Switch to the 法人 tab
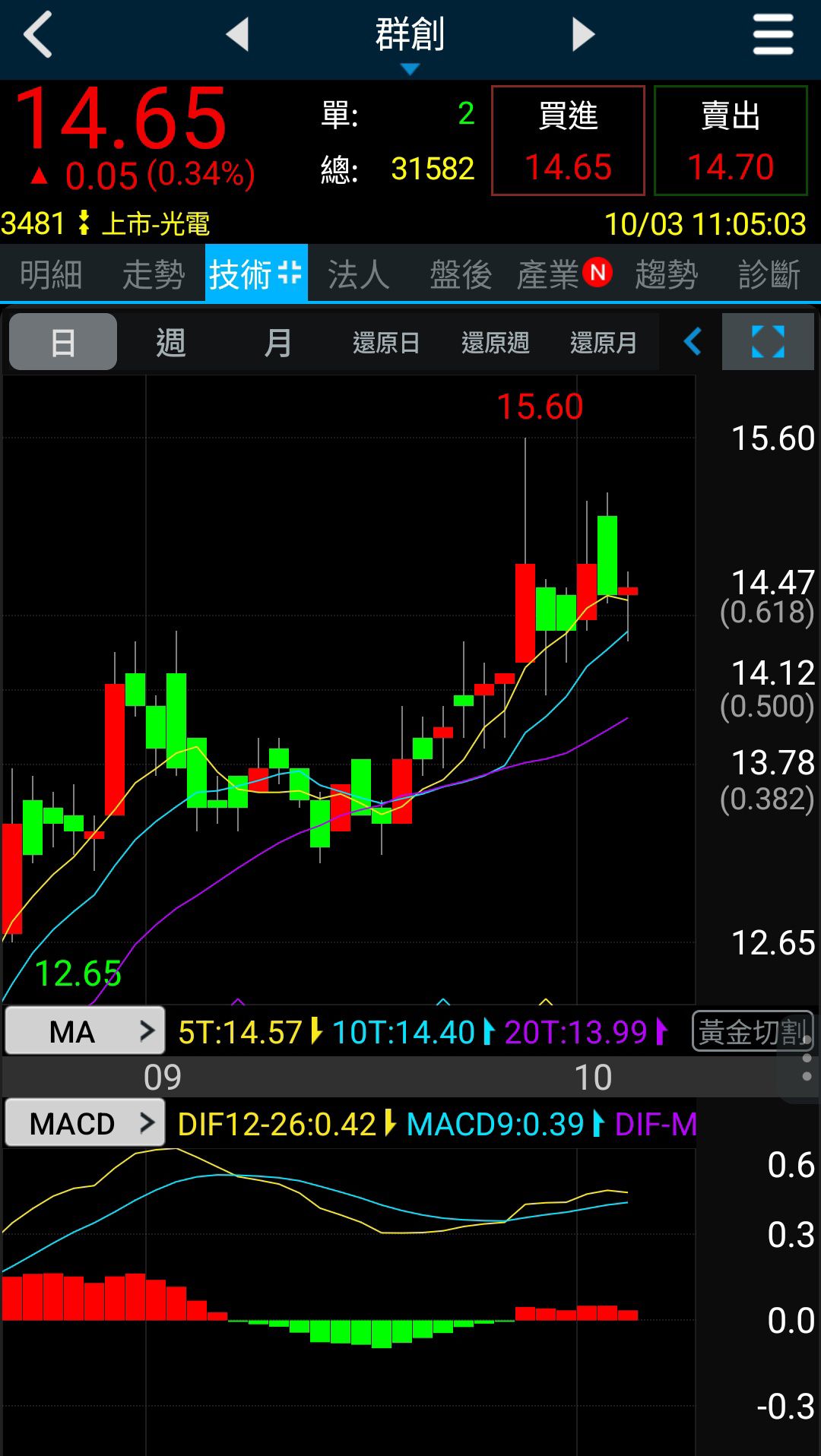Screen dimensions: 821x1456 pos(358,274)
